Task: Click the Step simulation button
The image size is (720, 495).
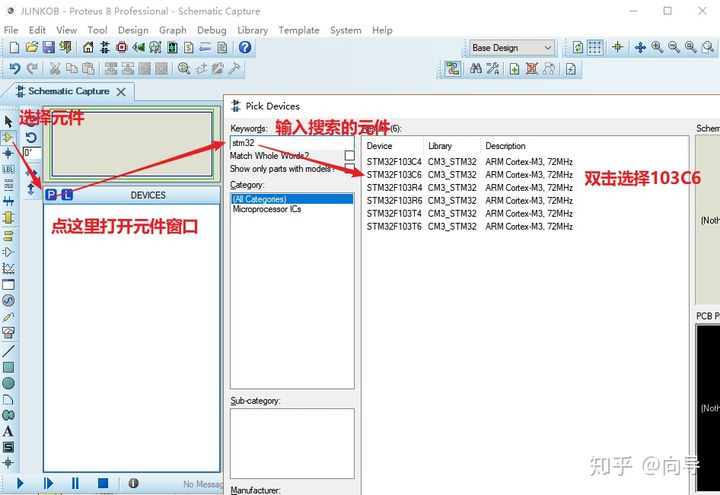Action: pyautogui.click(x=48, y=483)
